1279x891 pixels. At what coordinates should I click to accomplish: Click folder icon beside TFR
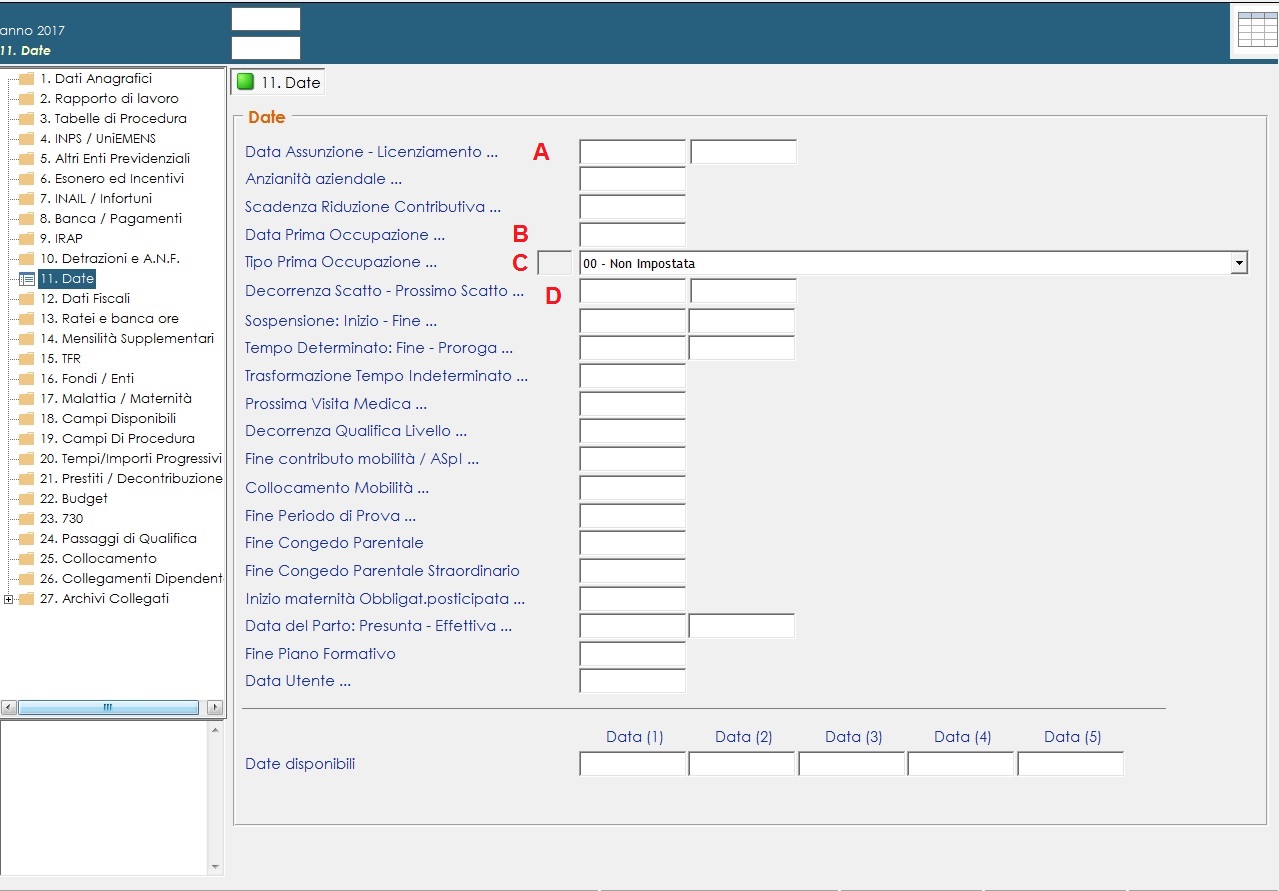(26, 359)
